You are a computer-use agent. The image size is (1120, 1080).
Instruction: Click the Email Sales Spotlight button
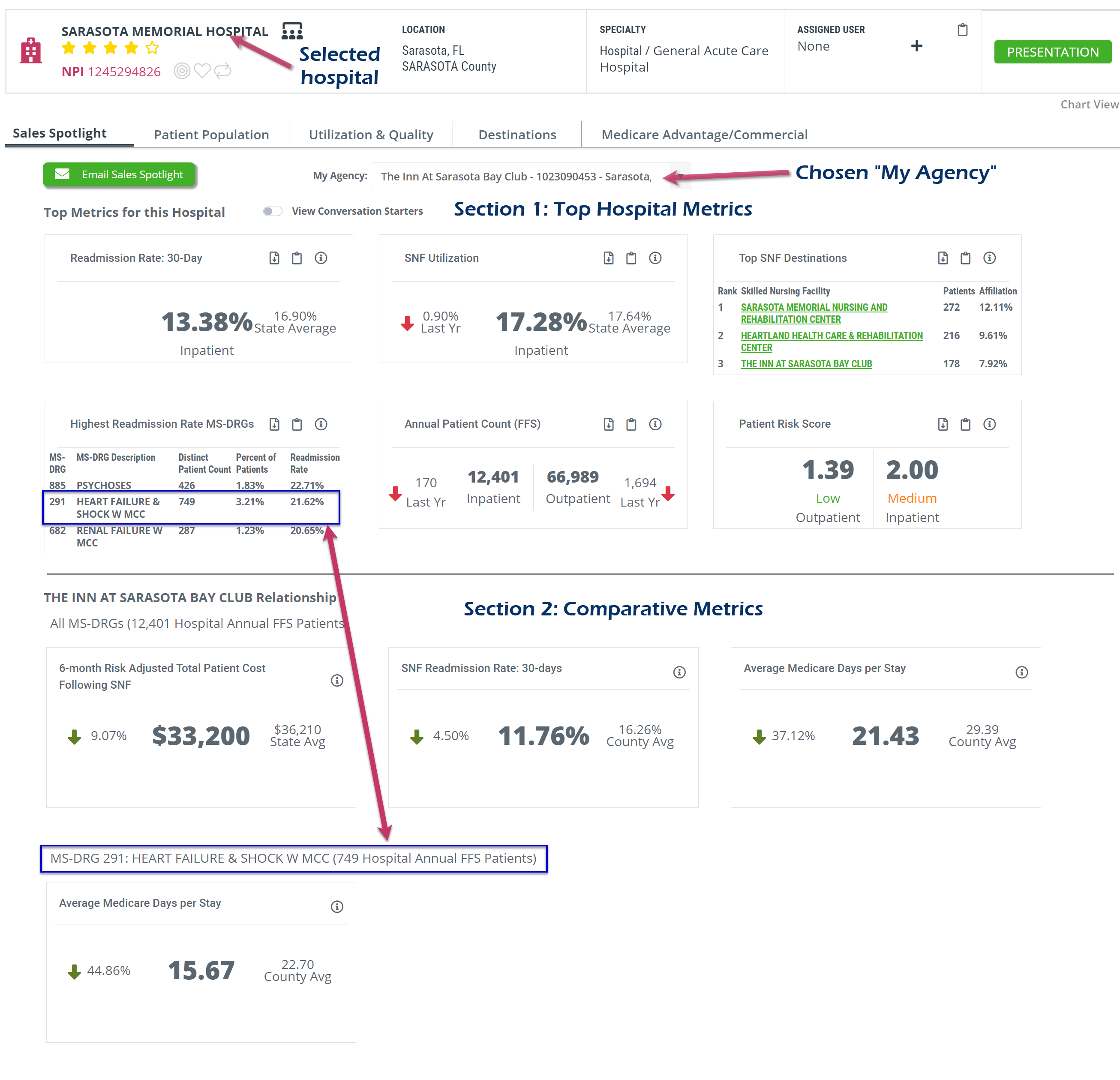tap(120, 175)
